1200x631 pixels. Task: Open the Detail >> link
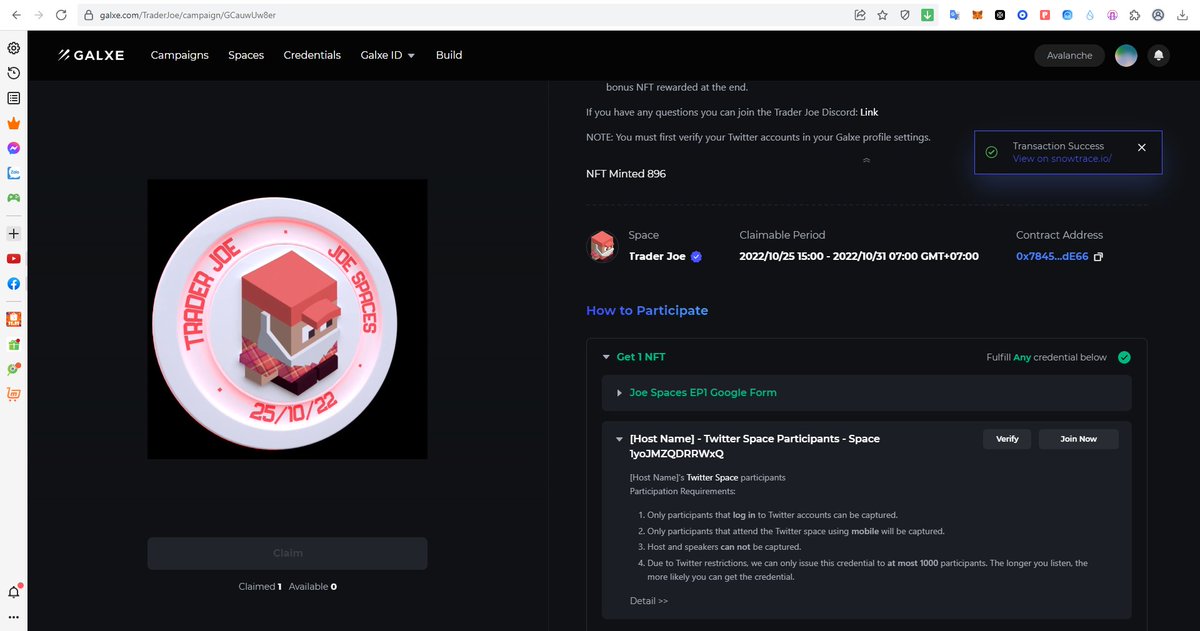coord(649,601)
